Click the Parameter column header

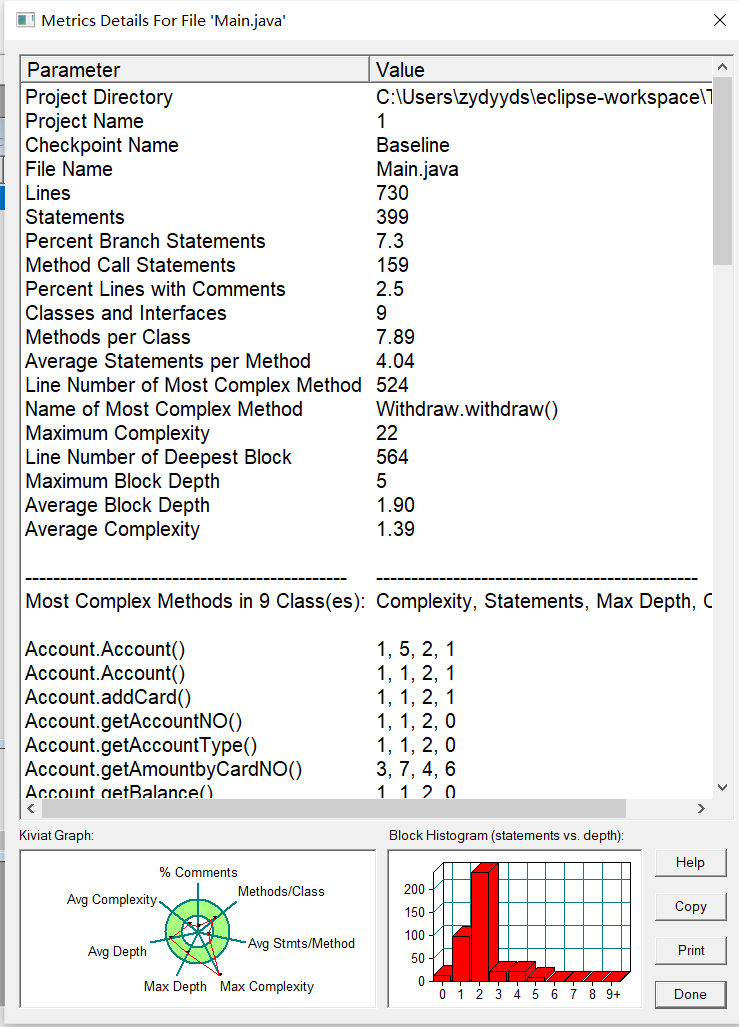[x=195, y=69]
